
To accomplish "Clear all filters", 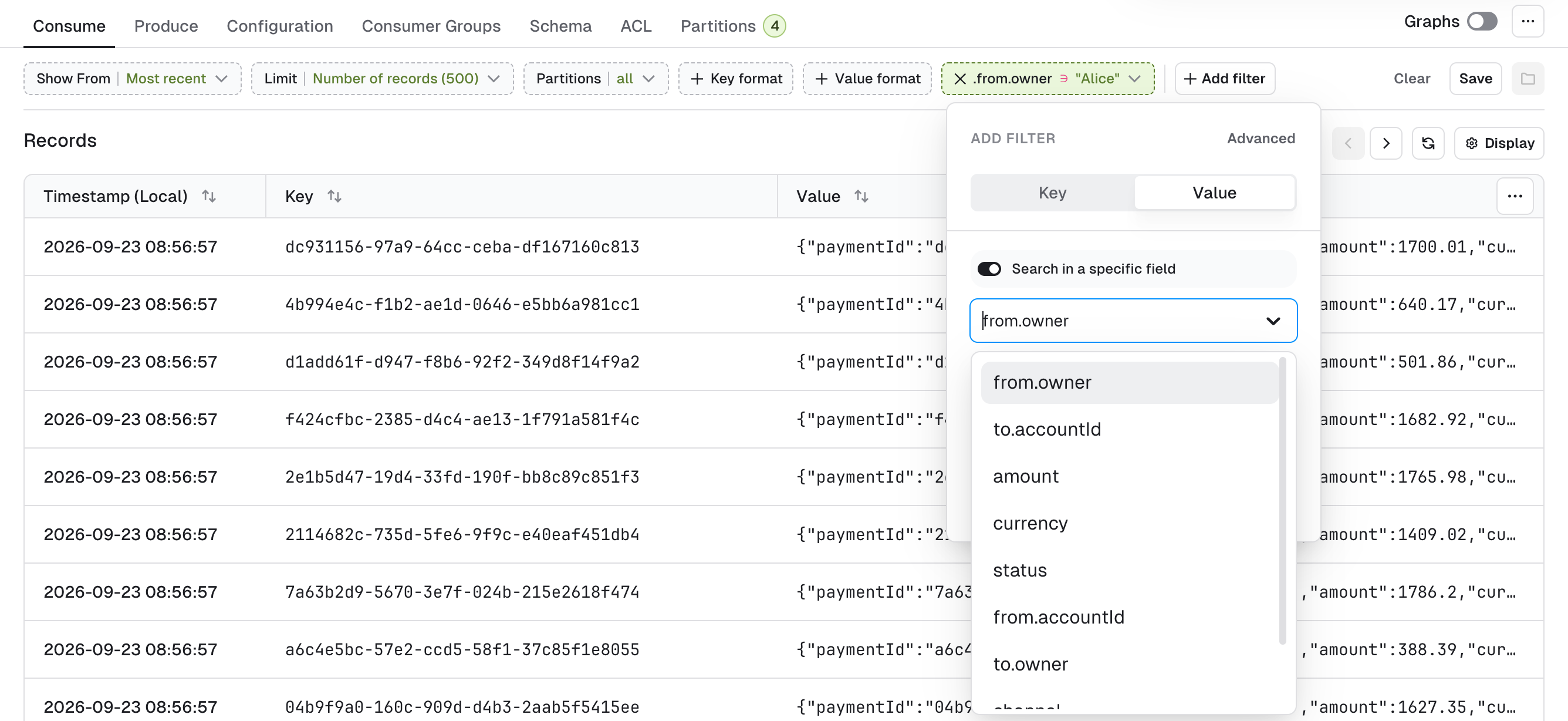I will click(1412, 79).
